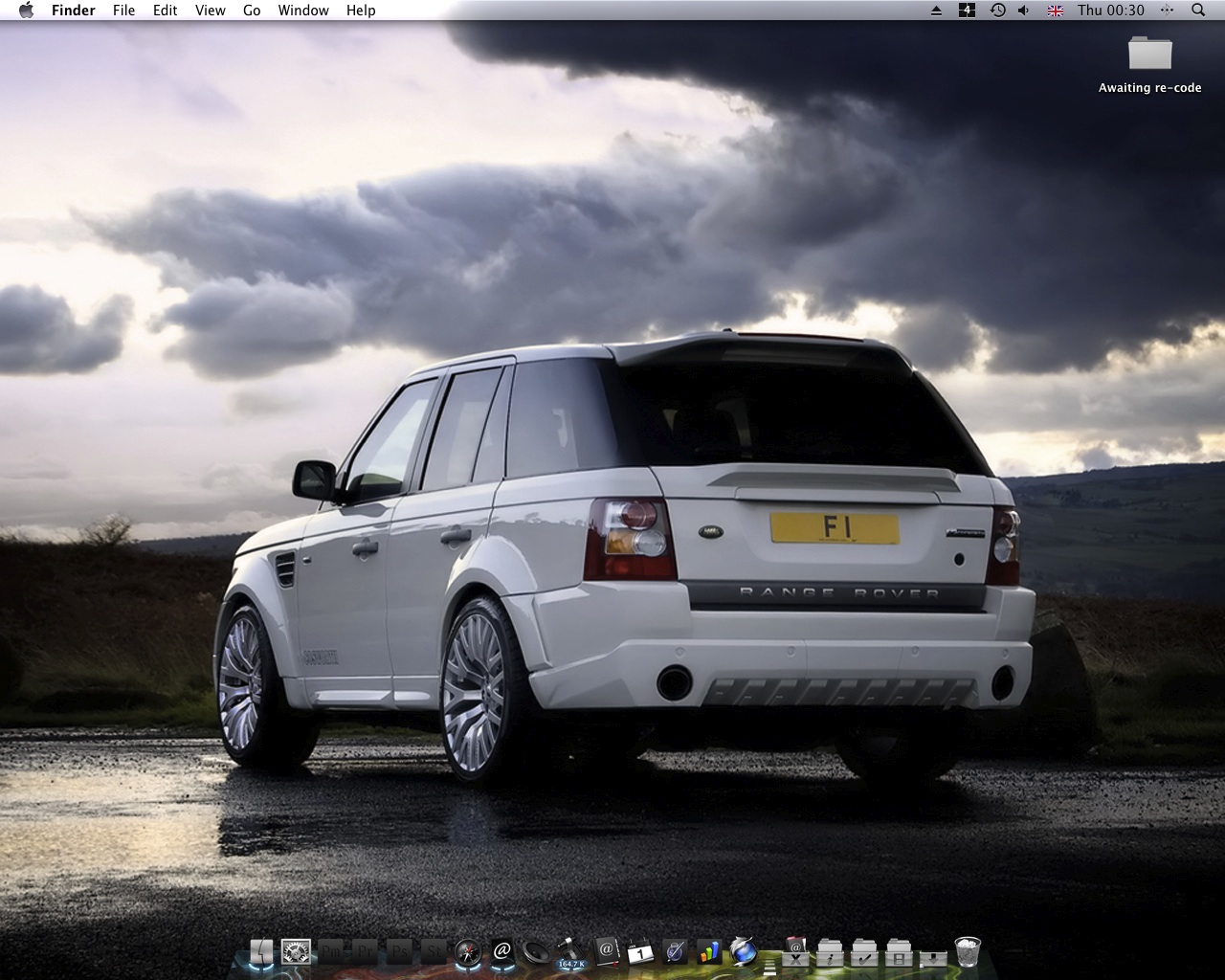
Task: Open the Help menu
Action: point(361,11)
